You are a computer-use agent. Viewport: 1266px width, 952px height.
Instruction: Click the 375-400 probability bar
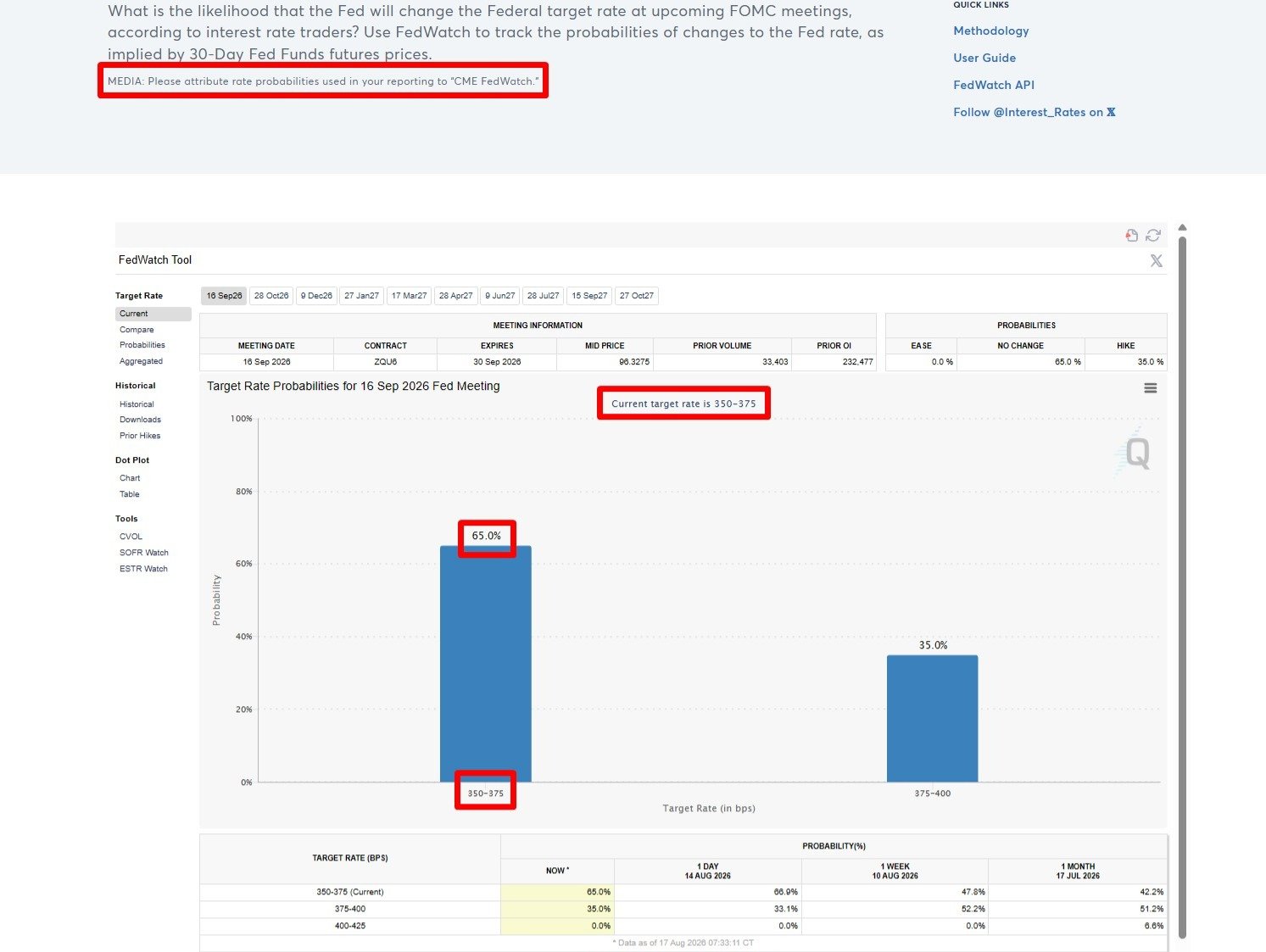pyautogui.click(x=932, y=718)
